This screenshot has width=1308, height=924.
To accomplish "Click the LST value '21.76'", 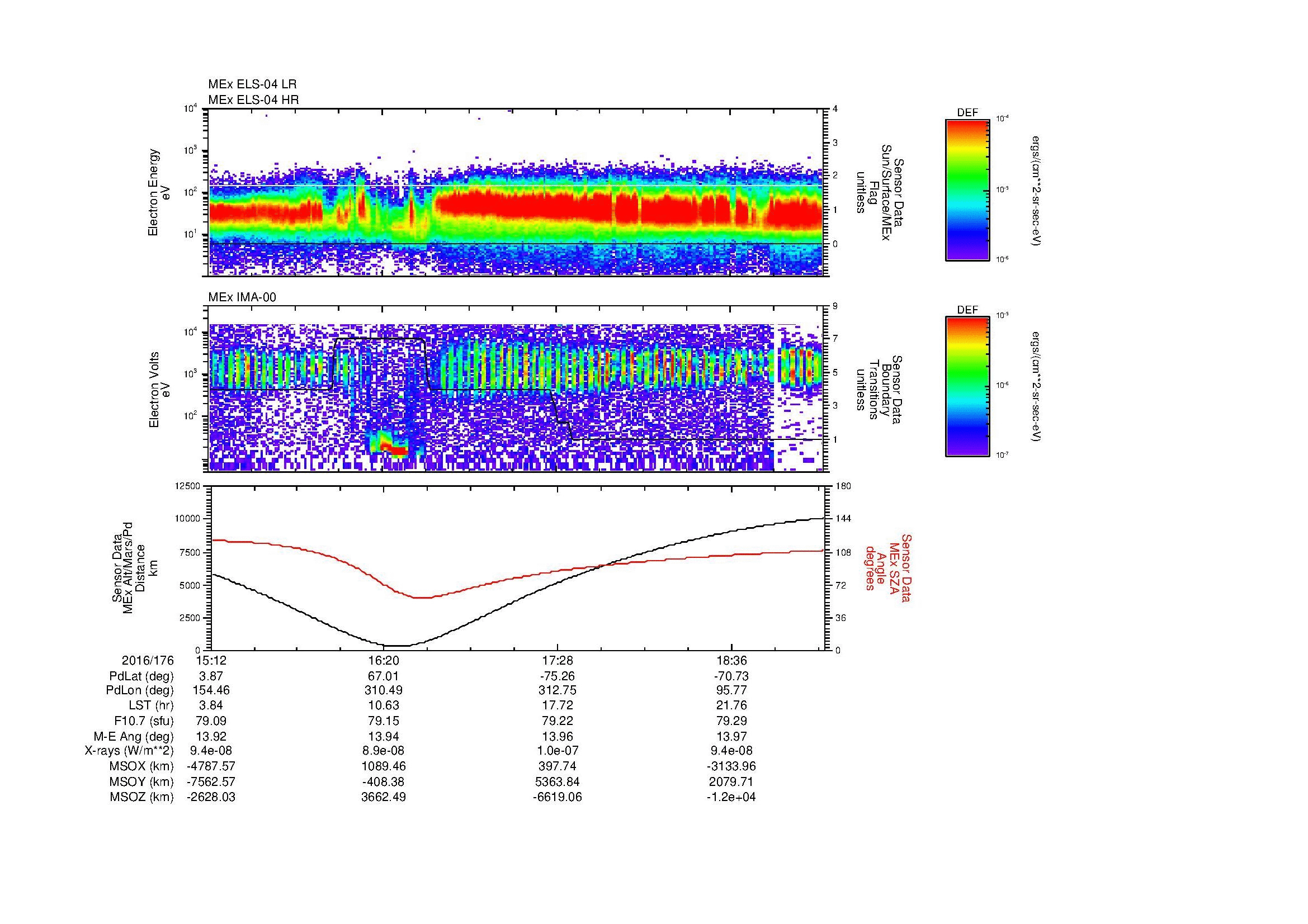I will coord(731,706).
